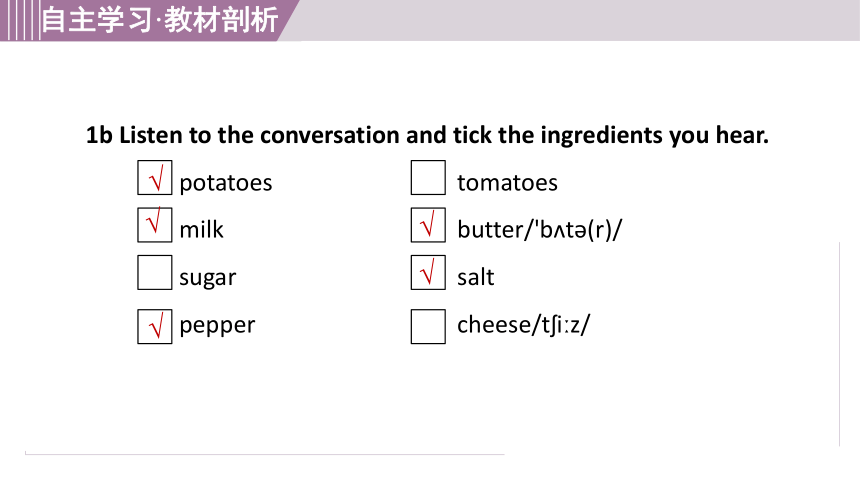The height and width of the screenshot is (484, 860).
Task: Click the 1b listening instruction heading
Action: (x=427, y=135)
